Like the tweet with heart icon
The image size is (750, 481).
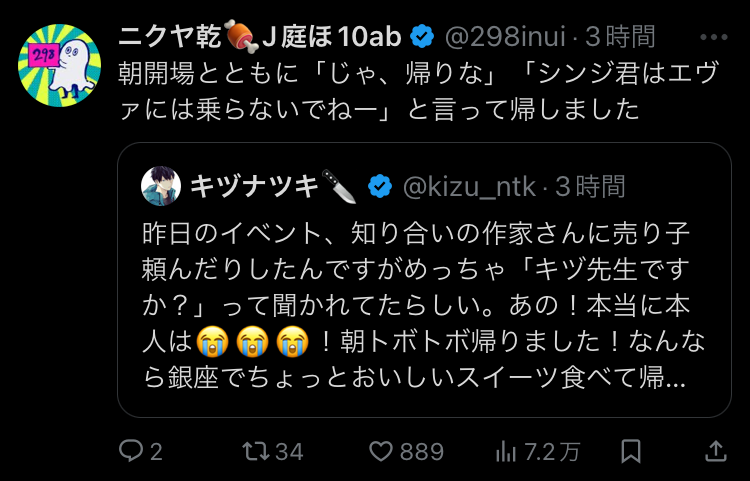[x=381, y=451]
